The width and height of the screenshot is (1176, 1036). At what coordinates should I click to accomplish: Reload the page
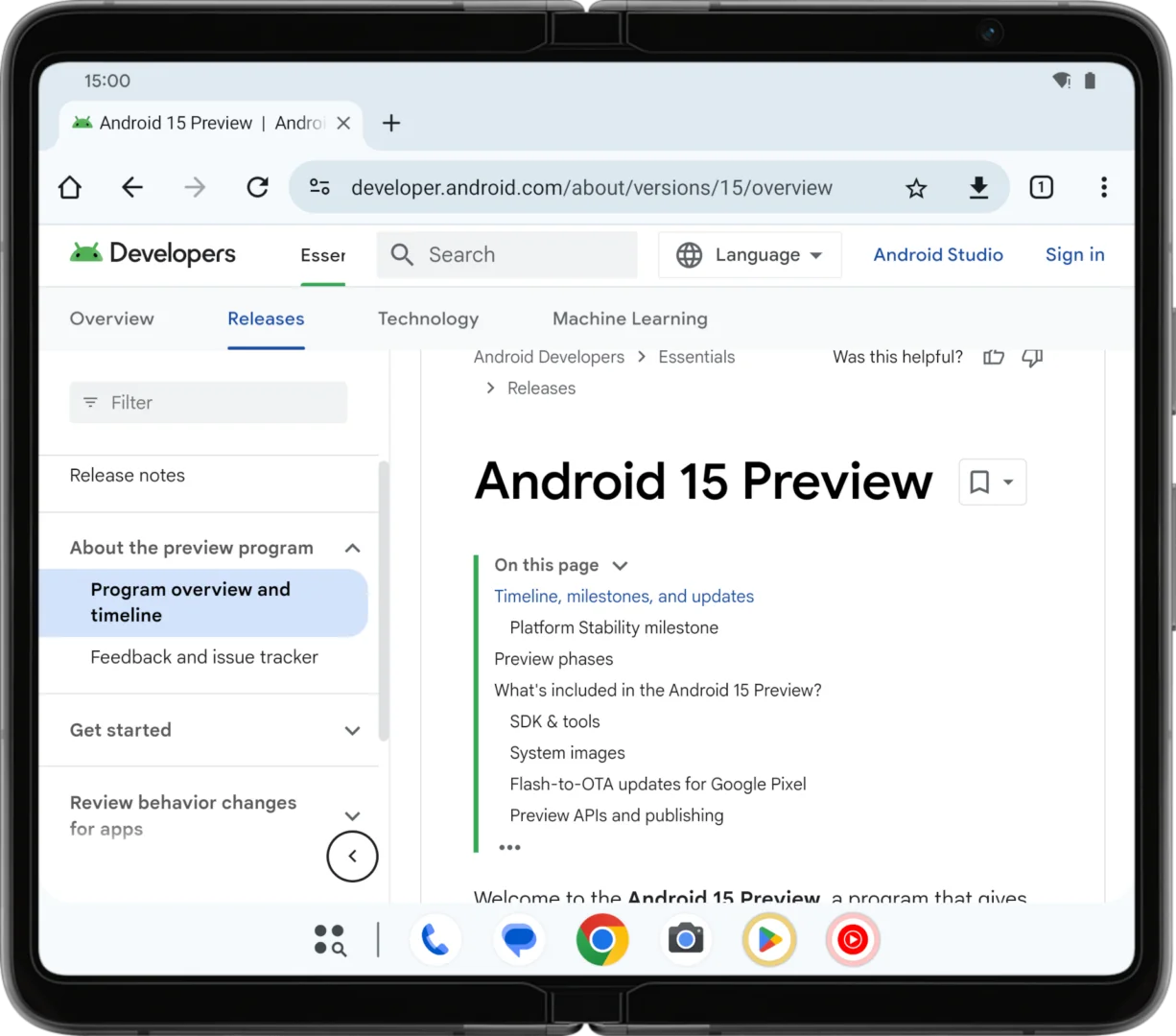pyautogui.click(x=257, y=187)
